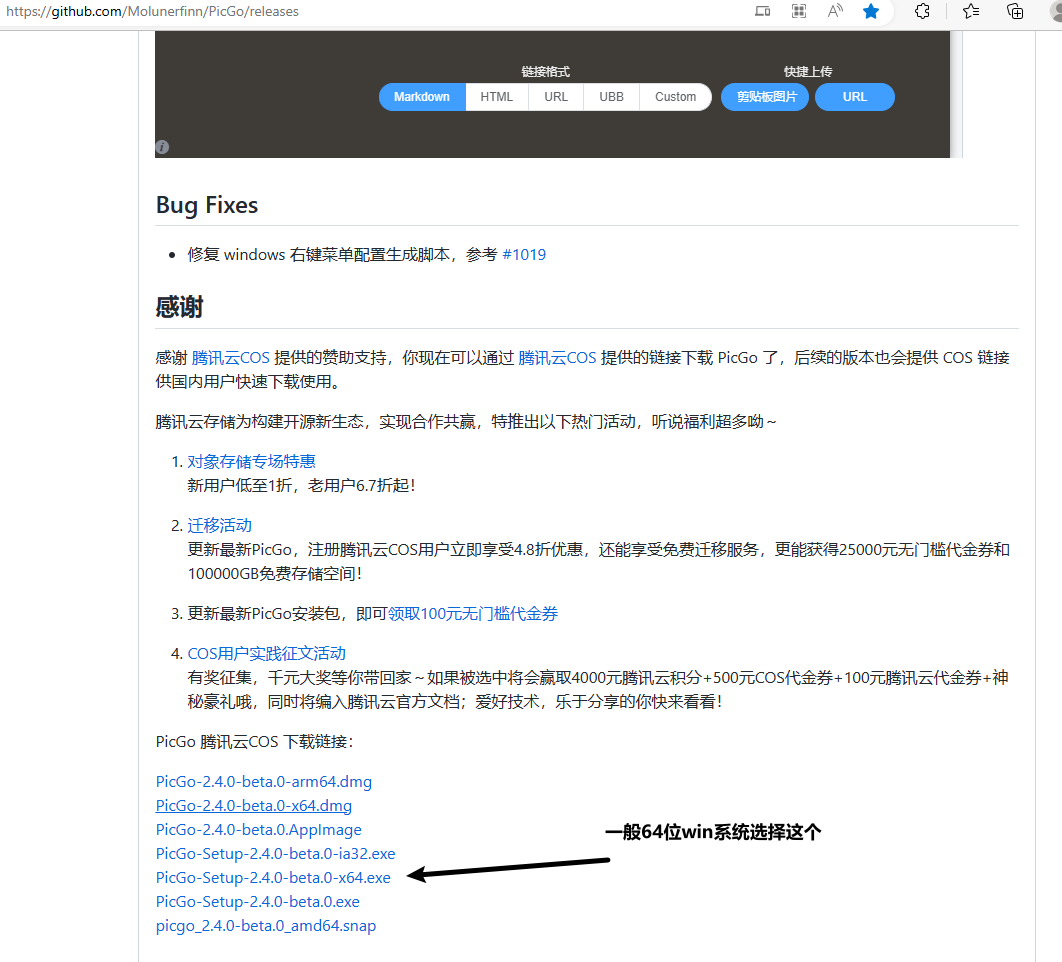This screenshot has width=1062, height=962.
Task: Click the info icon in the PicGo screenshot
Action: [x=161, y=146]
